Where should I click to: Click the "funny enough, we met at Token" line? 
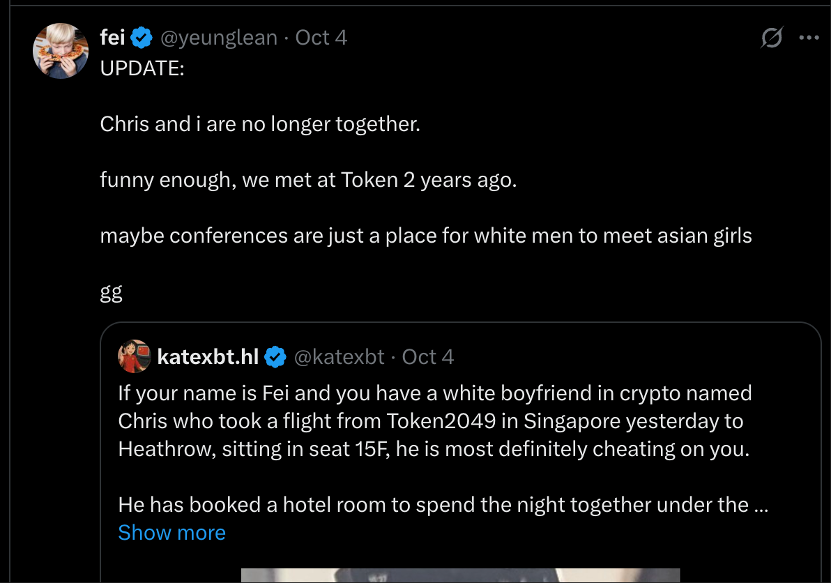(308, 180)
